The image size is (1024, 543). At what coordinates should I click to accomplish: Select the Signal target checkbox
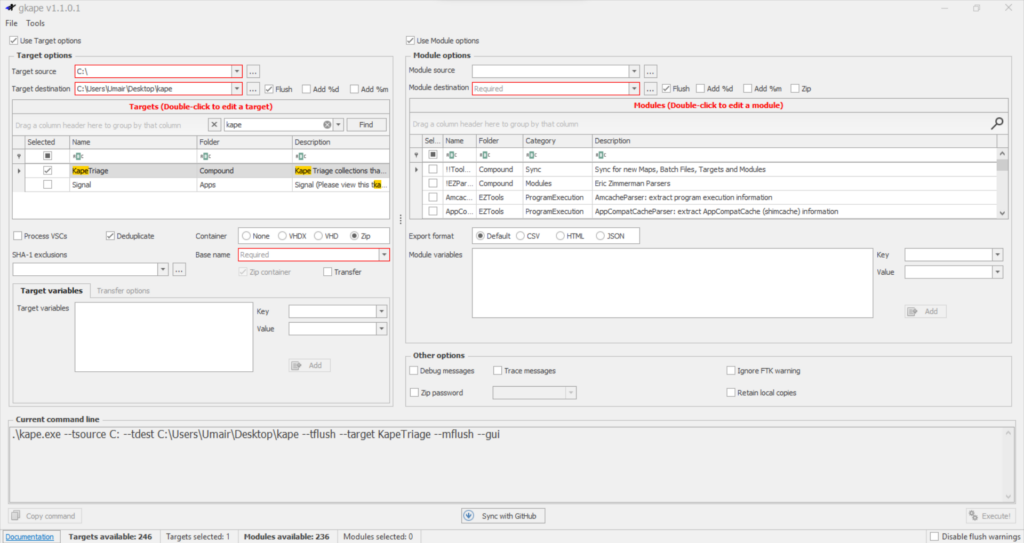(48, 185)
